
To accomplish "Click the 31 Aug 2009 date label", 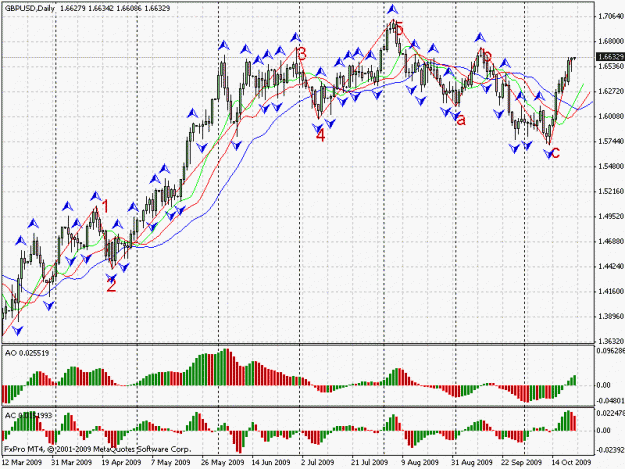I will click(472, 462).
